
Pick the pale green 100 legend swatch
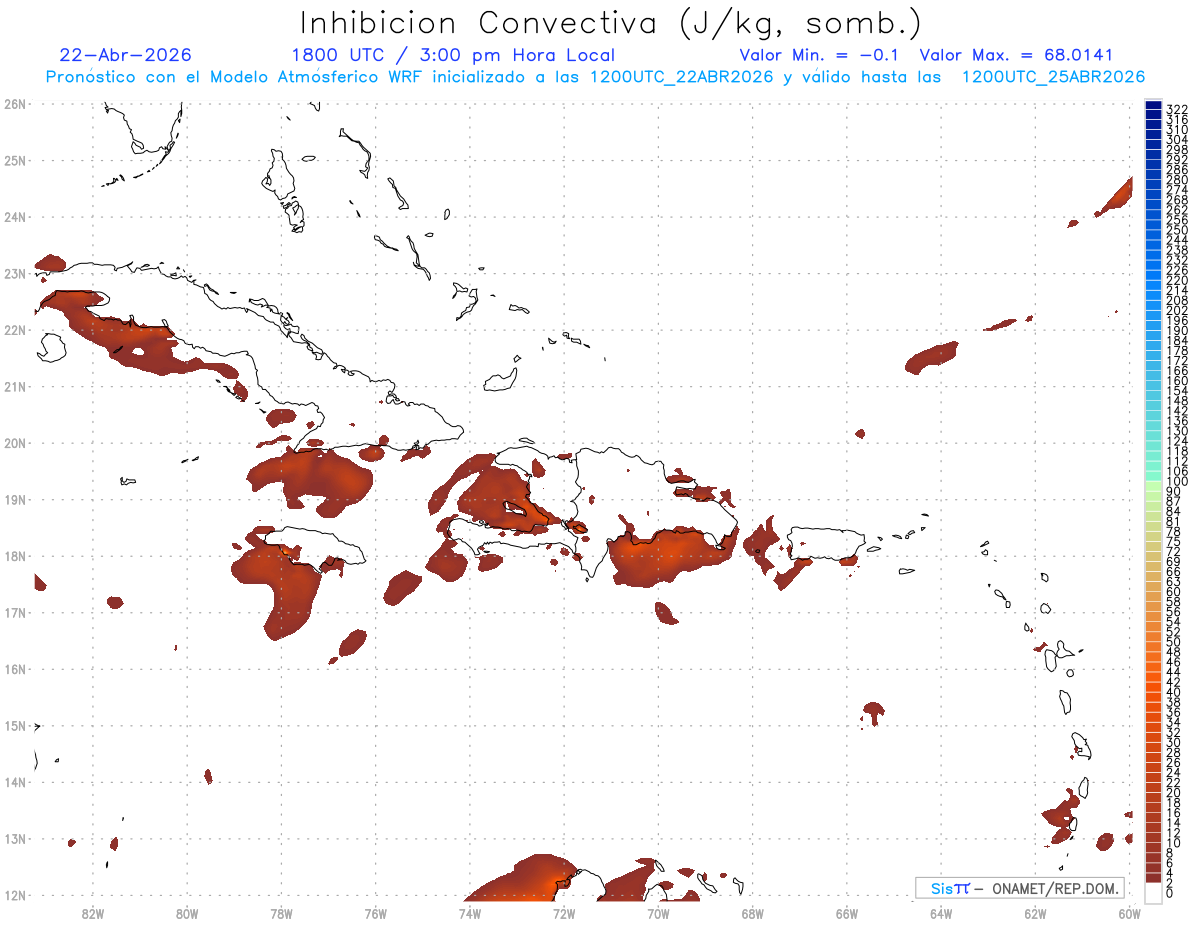pos(1153,484)
